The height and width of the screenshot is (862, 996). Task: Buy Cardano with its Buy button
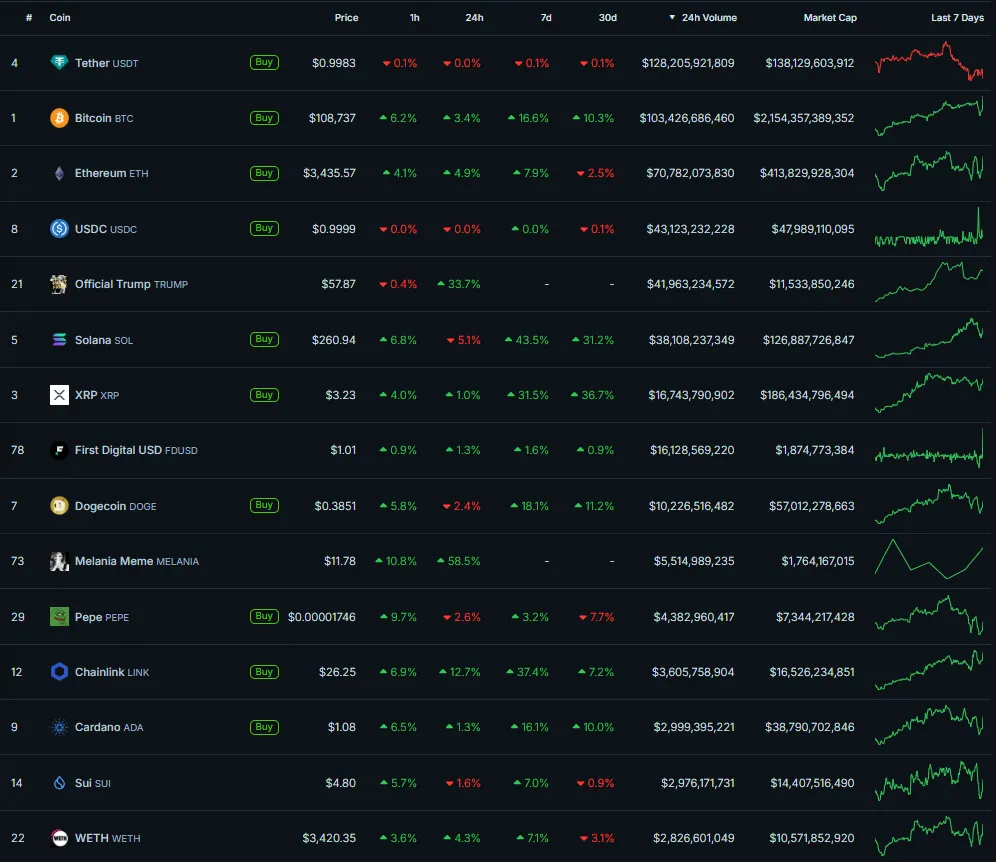[264, 727]
